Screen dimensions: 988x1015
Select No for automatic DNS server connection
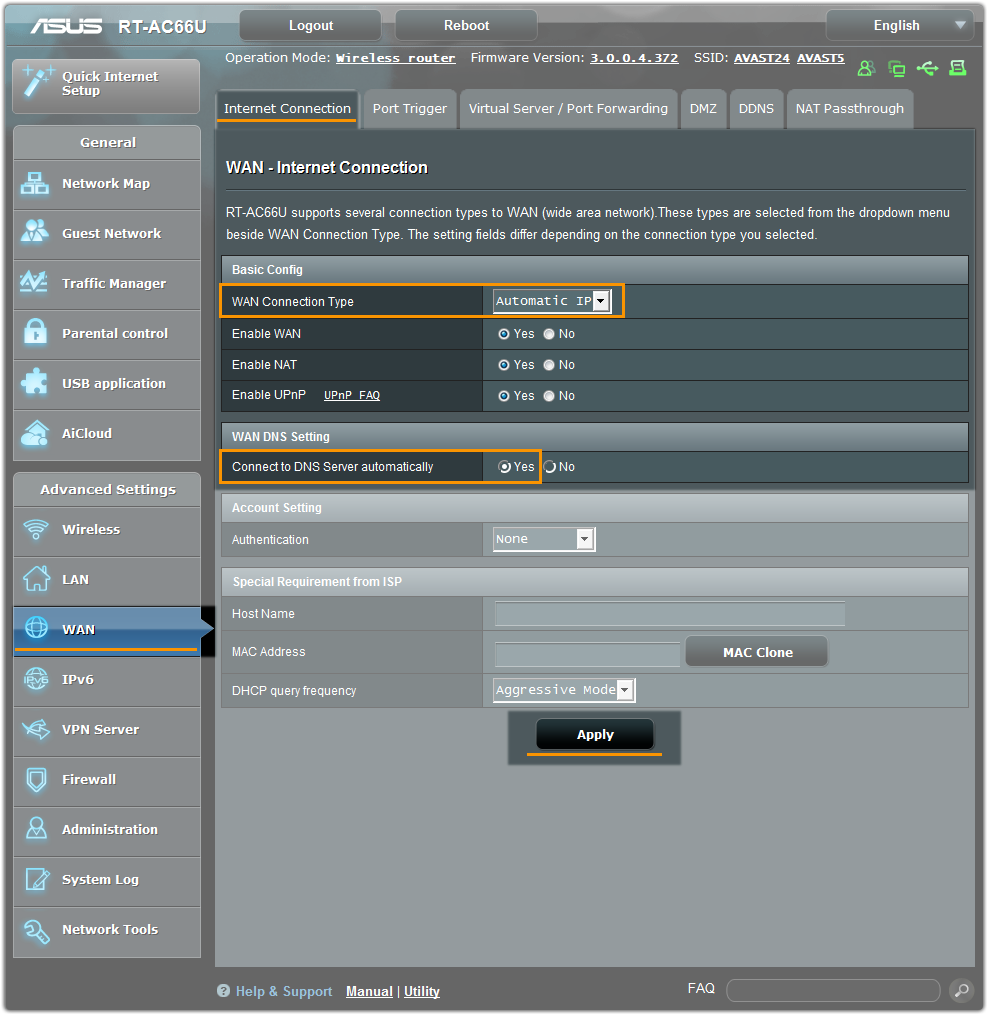click(x=550, y=467)
